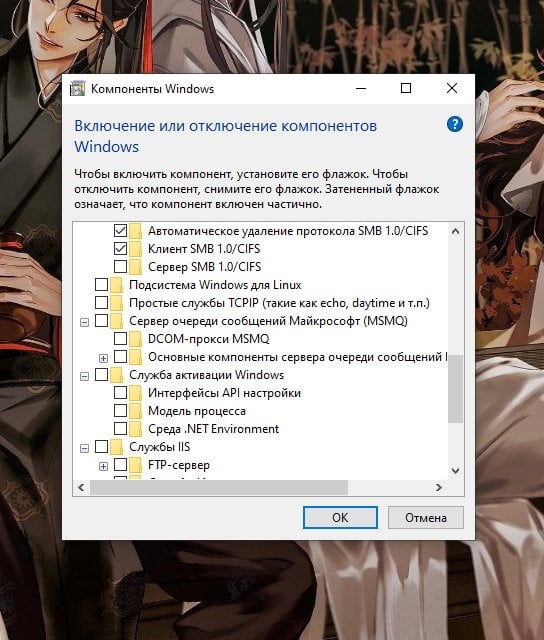Viewport: 544px width, 640px height.
Task: Collapse Сервер очереди сообщений Майкрософт (MSMQ) node
Action: tap(84, 322)
